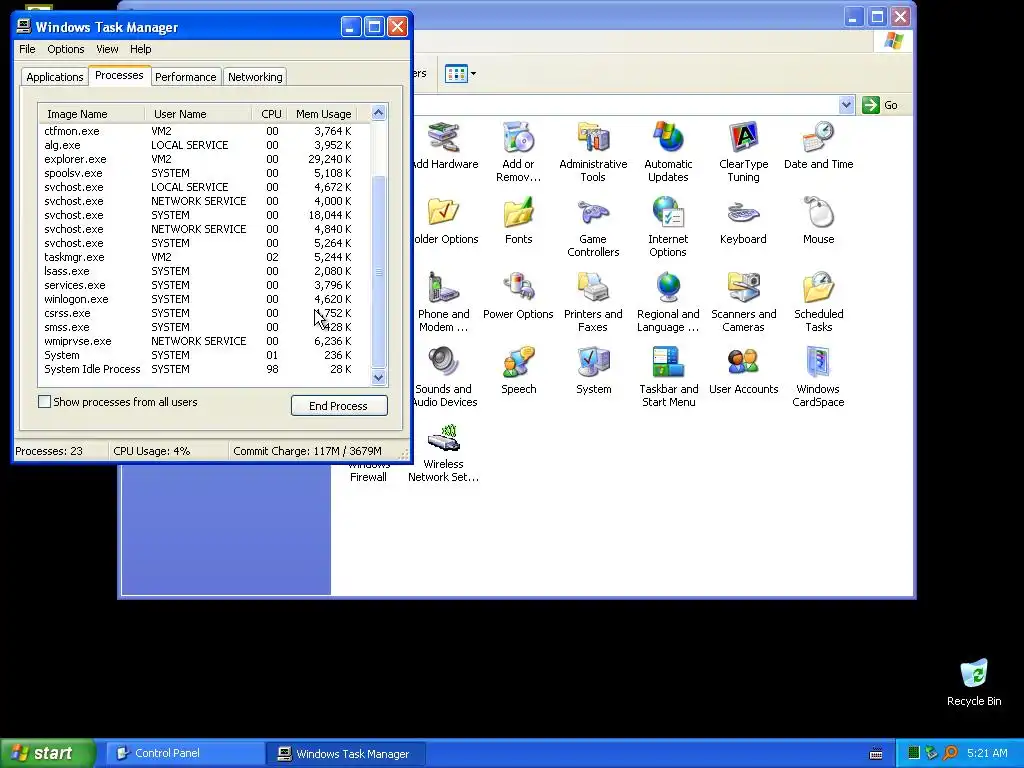Open Speech settings icon
This screenshot has width=1024, height=768.
coord(519,372)
